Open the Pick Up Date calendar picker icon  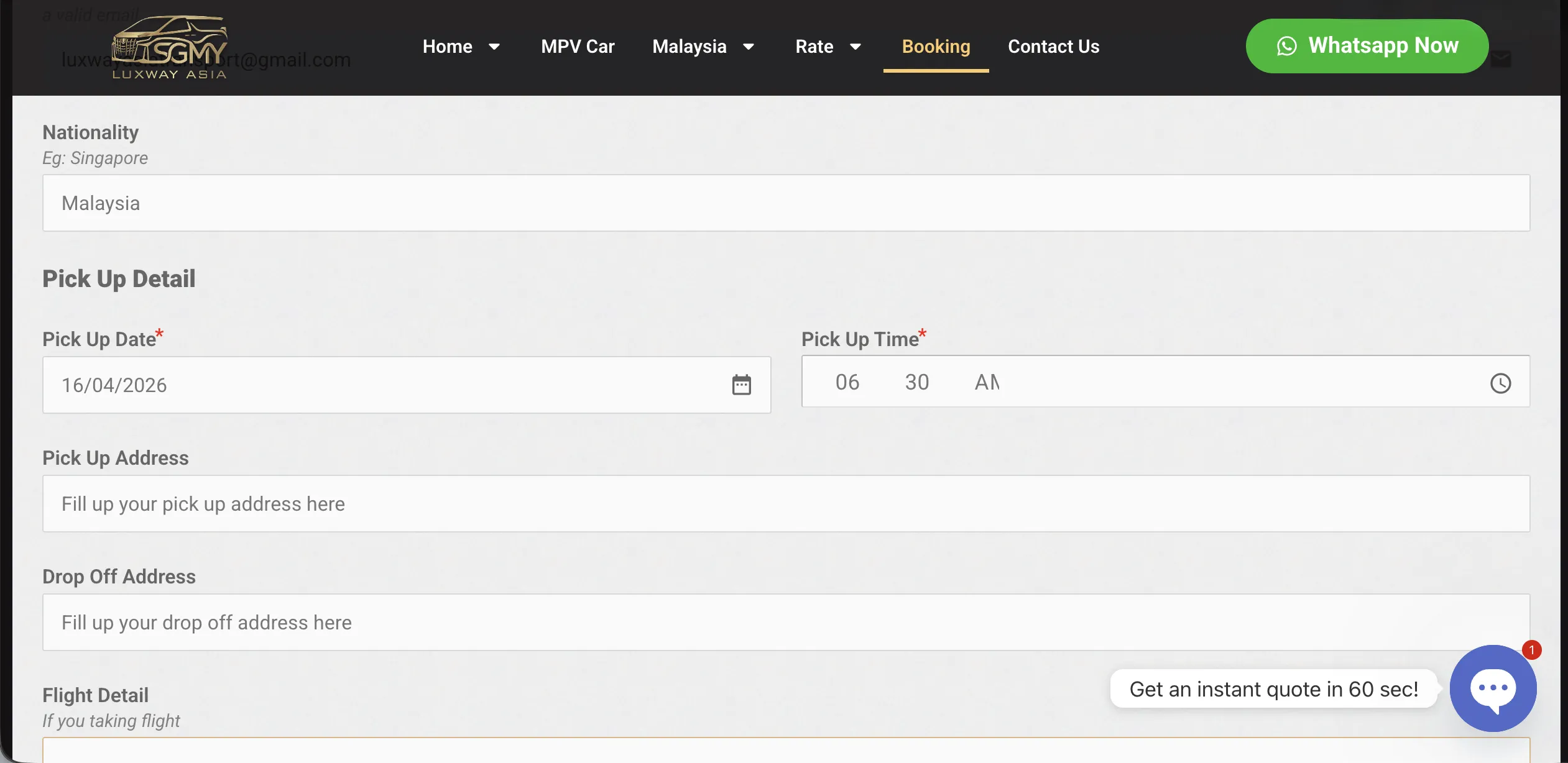pyautogui.click(x=741, y=385)
